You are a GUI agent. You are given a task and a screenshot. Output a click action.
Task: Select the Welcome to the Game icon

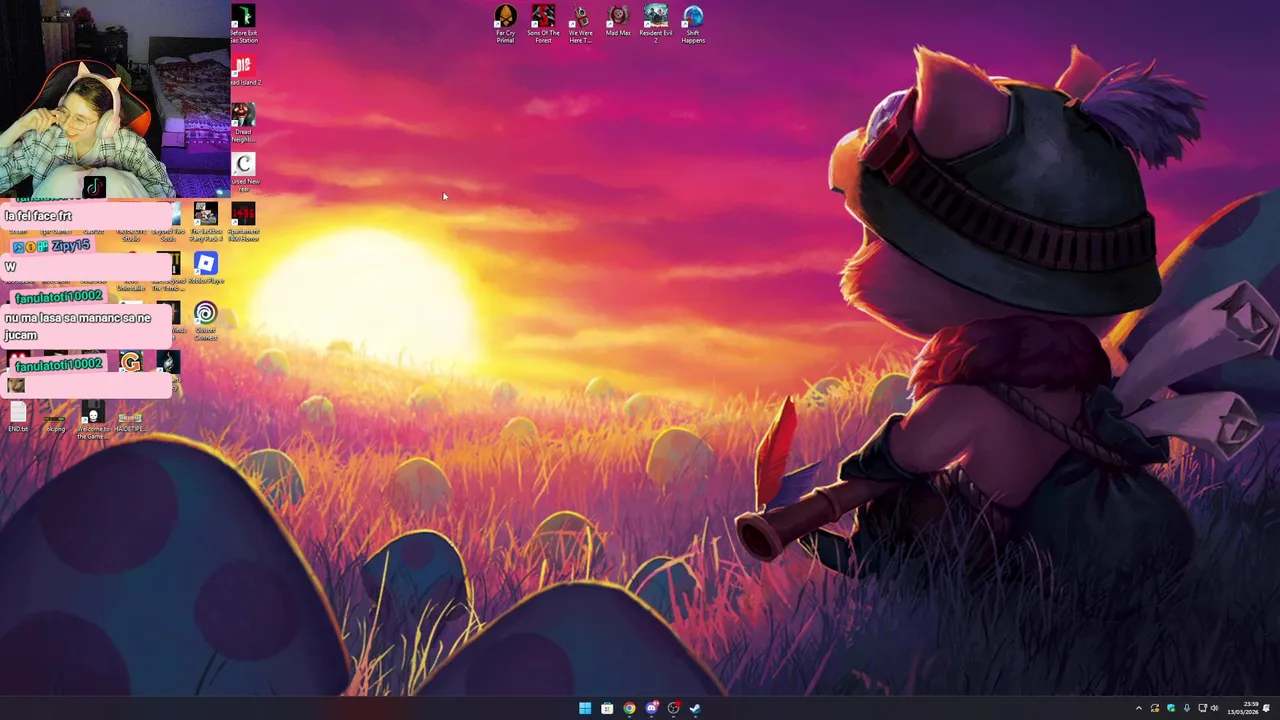[x=92, y=422]
